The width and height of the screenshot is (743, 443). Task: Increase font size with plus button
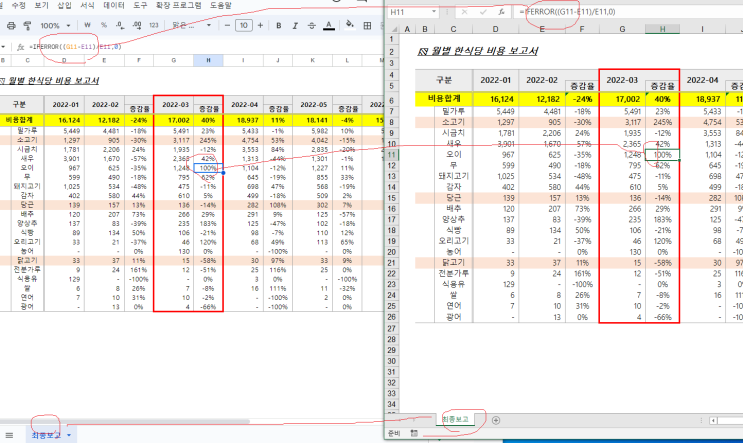pos(260,25)
